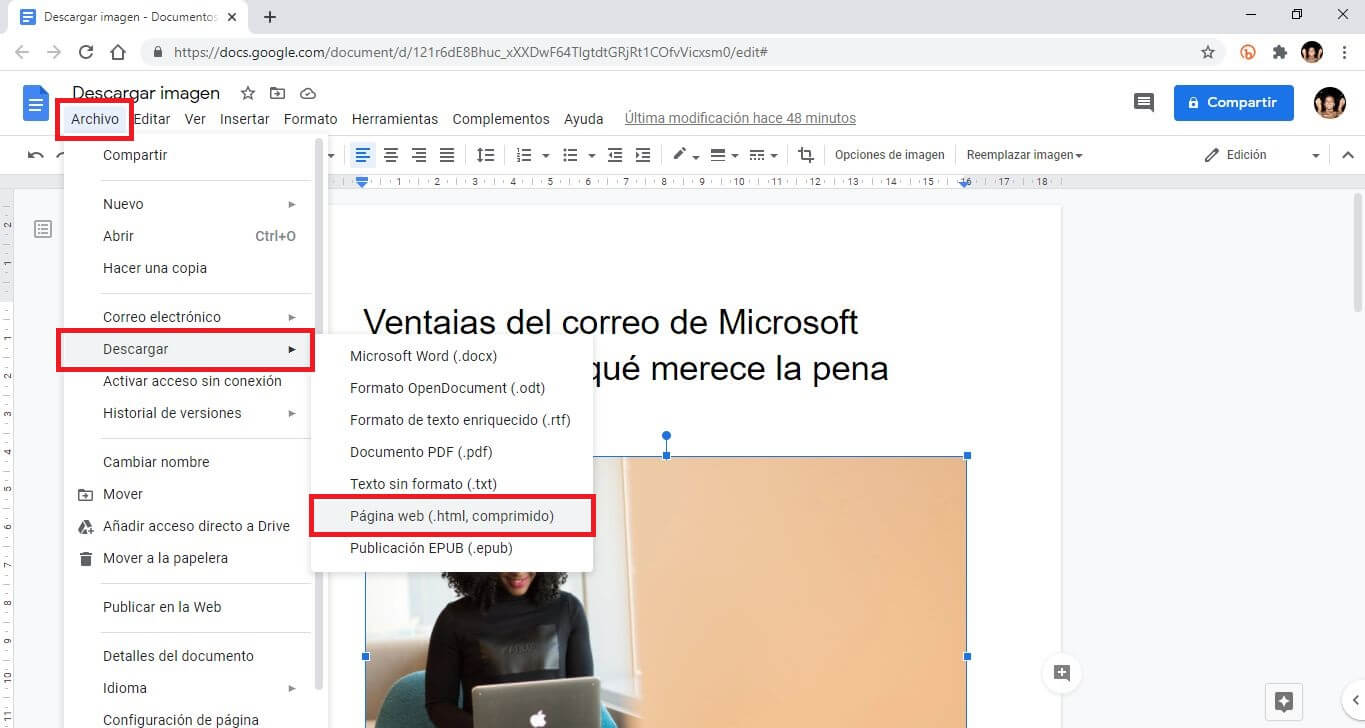Screen dimensions: 1365x728
Task: Click the undo arrow in toolbar
Action: pos(36,155)
